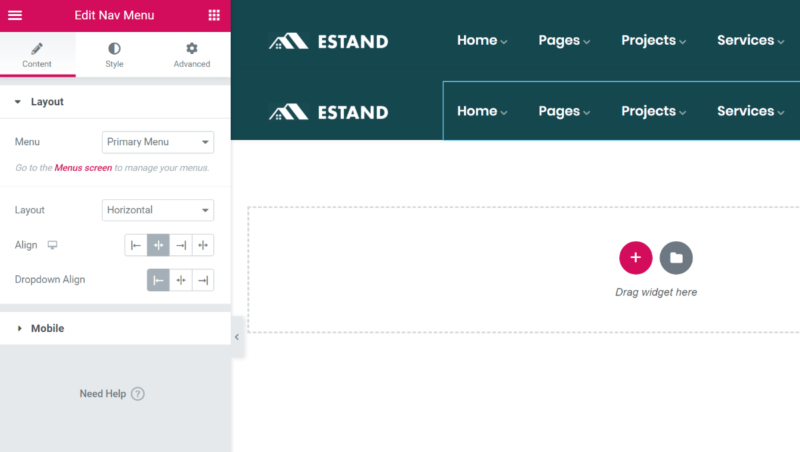Collapse the Layout section
800x452 pixels.
(115, 102)
